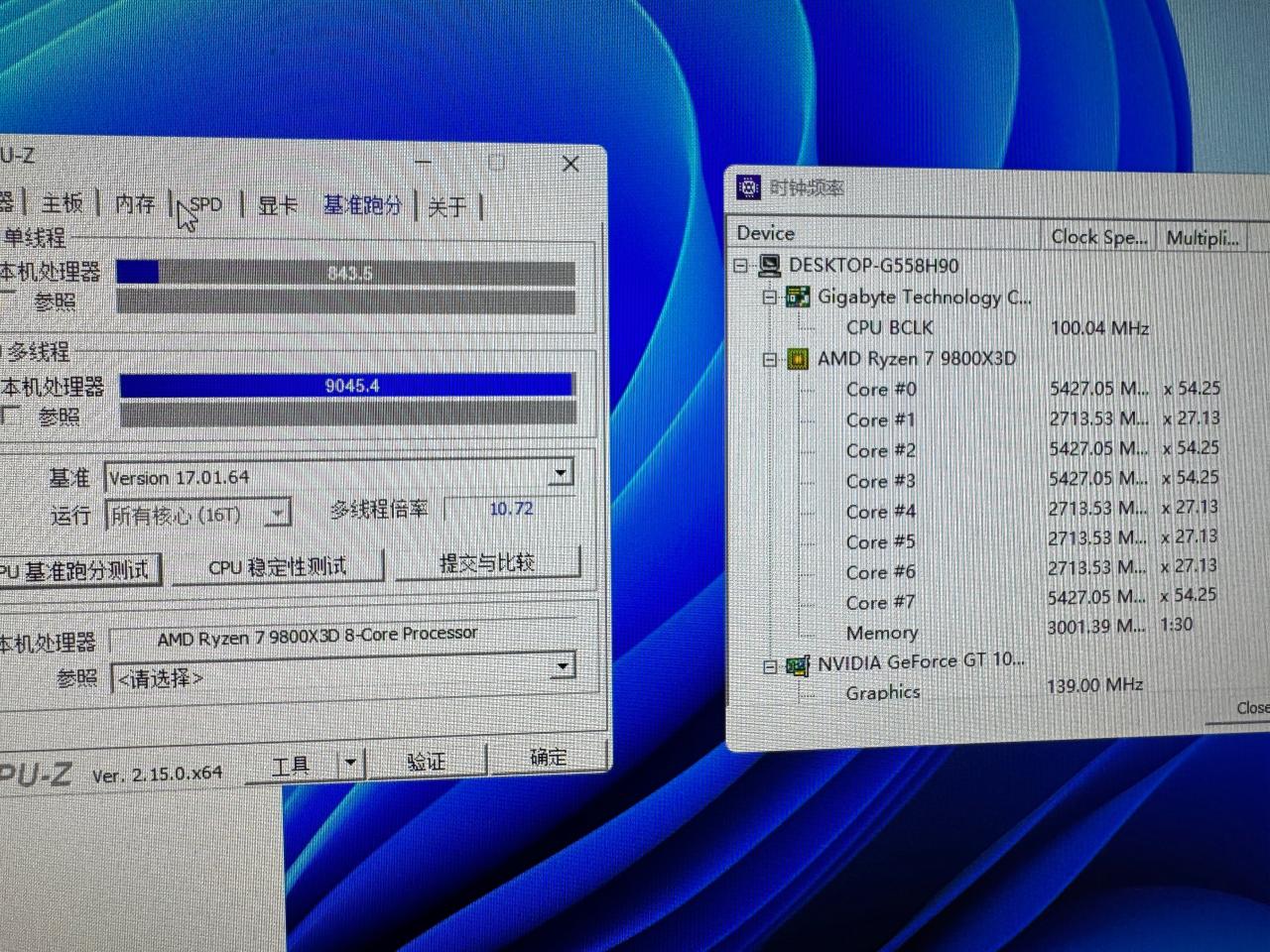Select the Core #7 row
The width and height of the screenshot is (1270, 952).
pyautogui.click(x=881, y=603)
